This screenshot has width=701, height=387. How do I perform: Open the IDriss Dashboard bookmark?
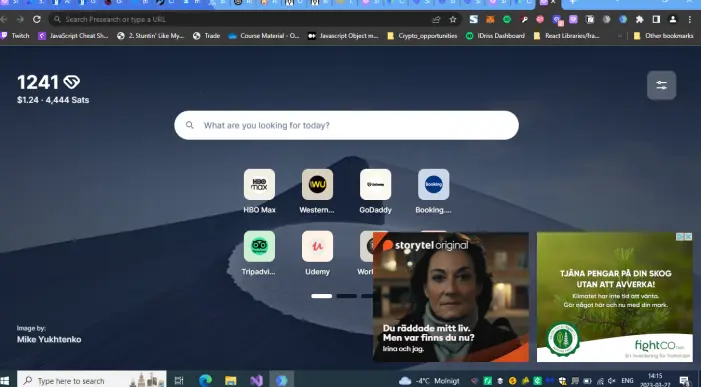point(495,36)
